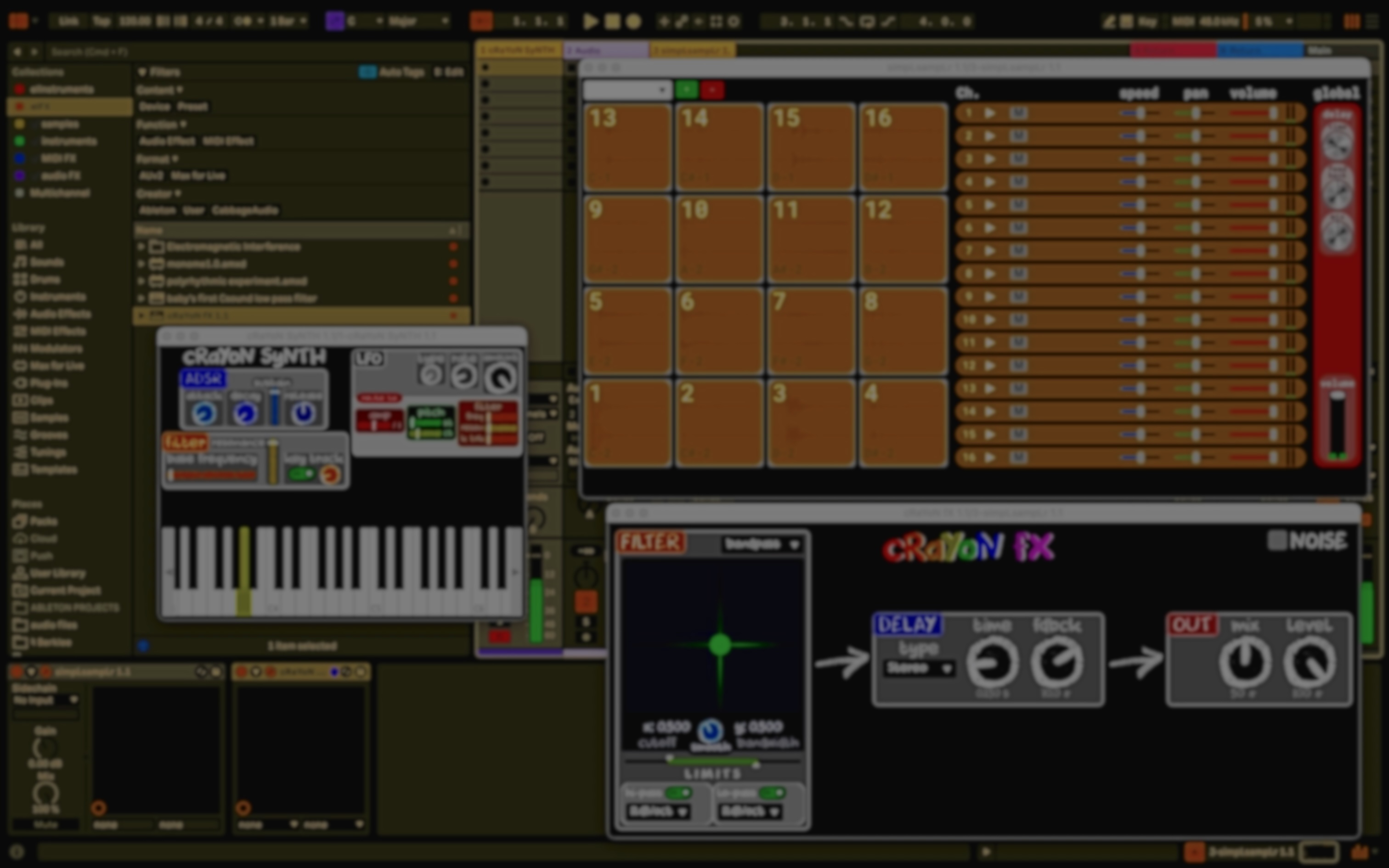The height and width of the screenshot is (868, 1389).
Task: Click the OUT mix knob
Action: 1244,662
